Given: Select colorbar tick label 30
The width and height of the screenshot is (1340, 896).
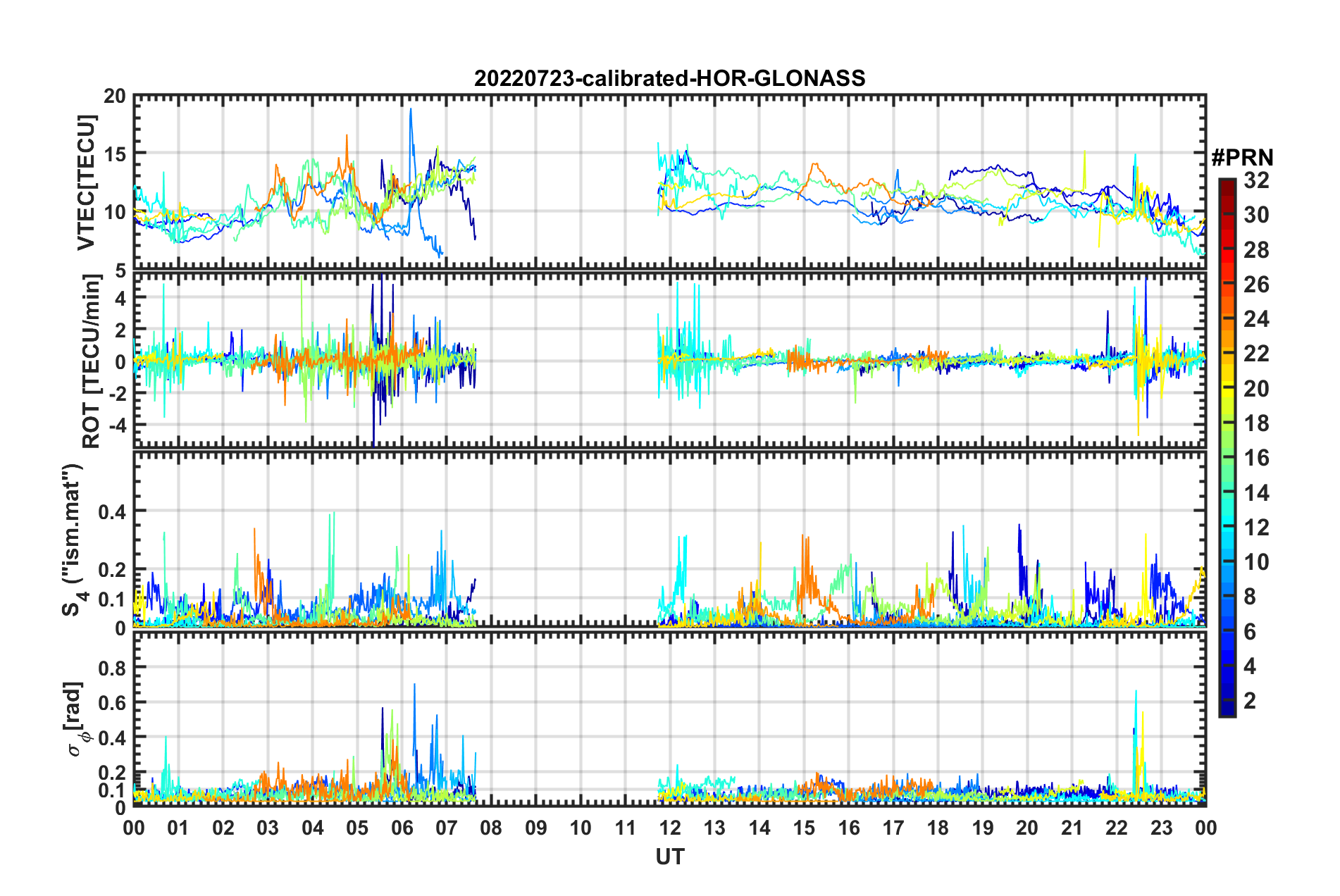Looking at the screenshot, I should [x=1256, y=215].
